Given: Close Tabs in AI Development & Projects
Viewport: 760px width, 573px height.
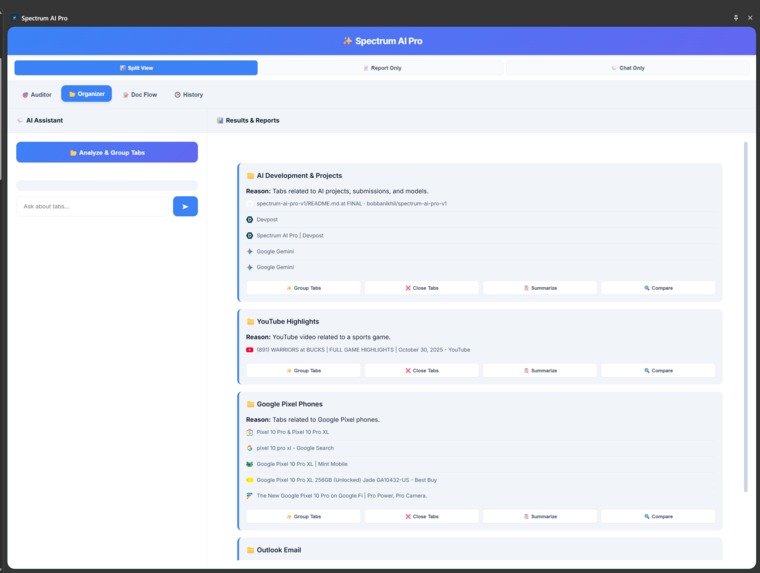Looking at the screenshot, I should [422, 288].
